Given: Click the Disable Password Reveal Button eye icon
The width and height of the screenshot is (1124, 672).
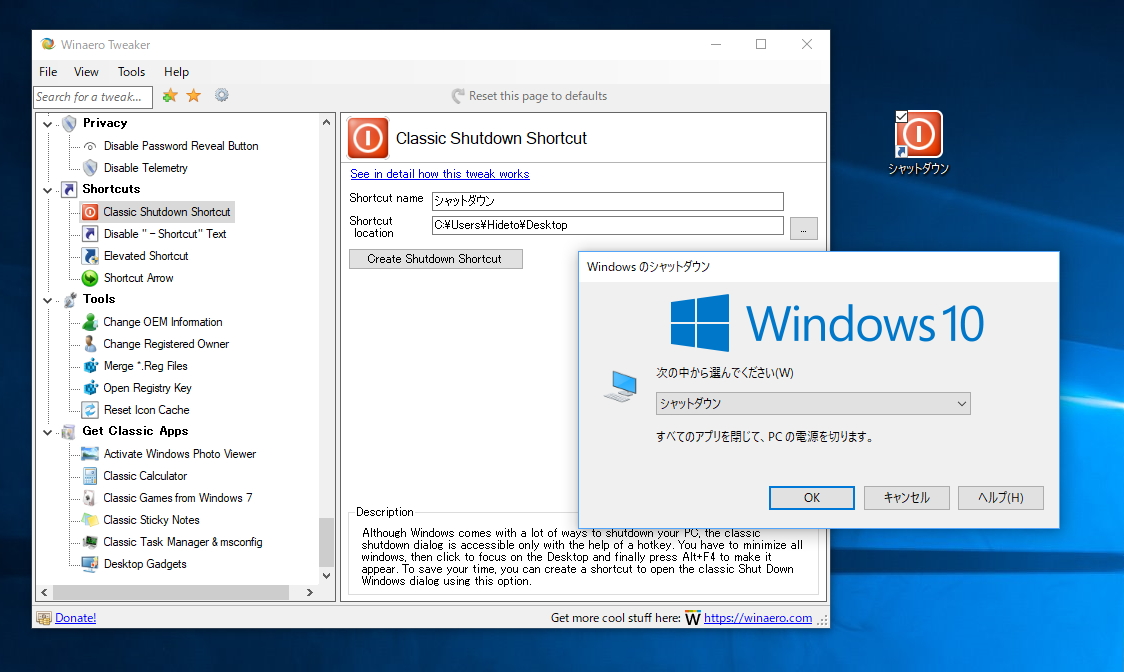Looking at the screenshot, I should [90, 146].
